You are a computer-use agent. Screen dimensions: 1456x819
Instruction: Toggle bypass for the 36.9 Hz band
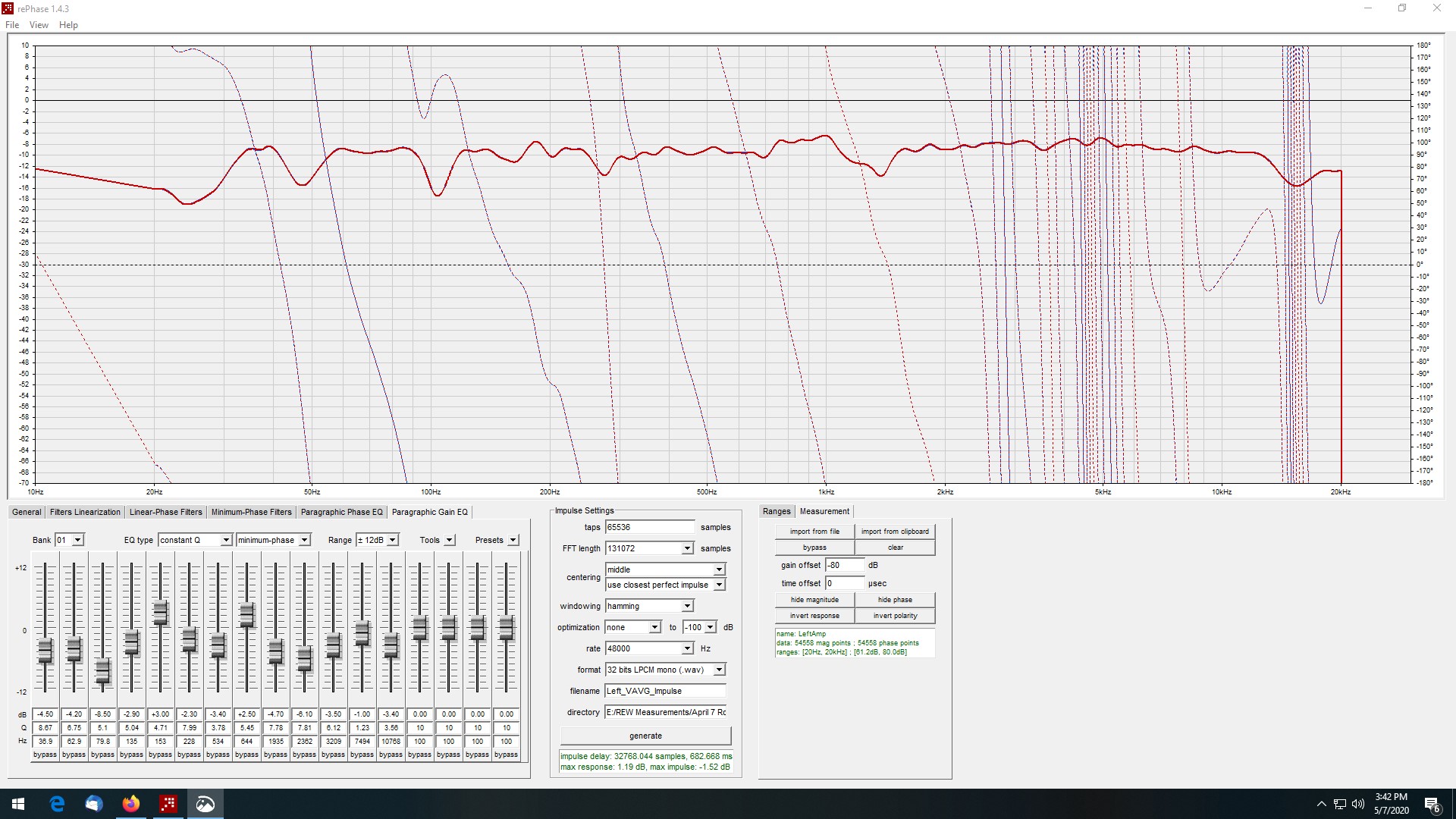(45, 755)
